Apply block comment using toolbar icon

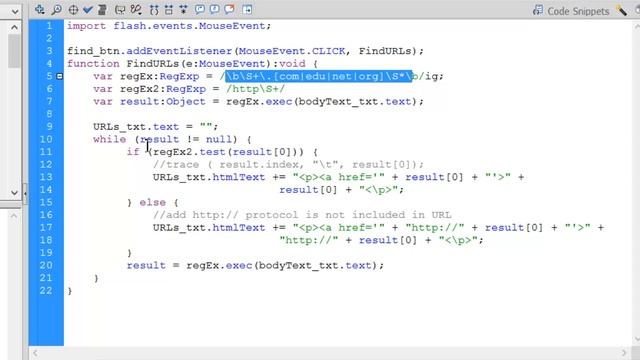click(x=199, y=9)
